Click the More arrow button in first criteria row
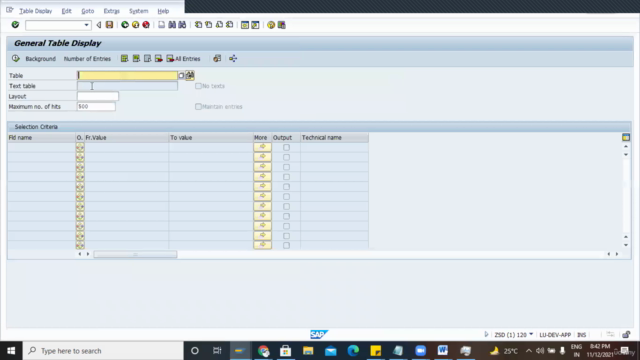Screen dimensions: 640x360 tap(262, 147)
